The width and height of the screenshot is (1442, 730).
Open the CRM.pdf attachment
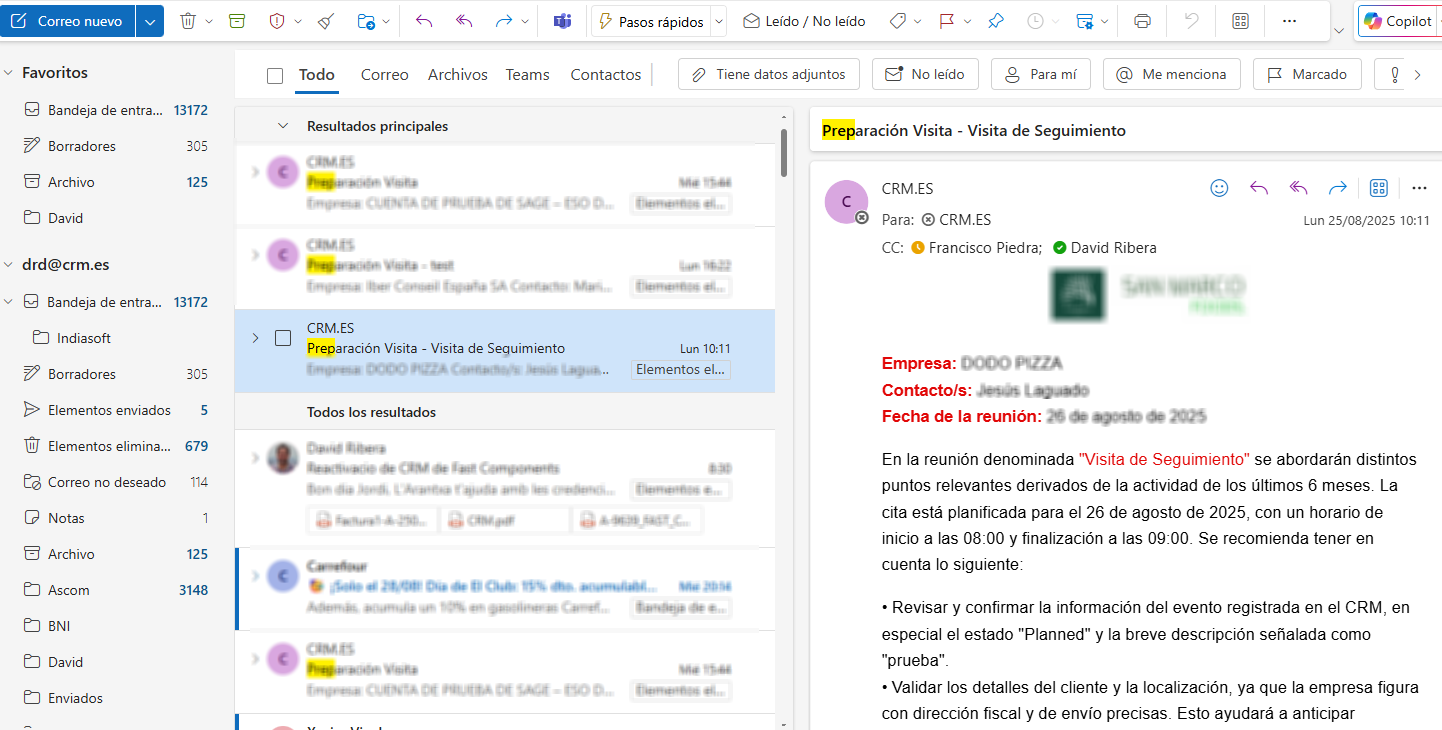coord(506,520)
